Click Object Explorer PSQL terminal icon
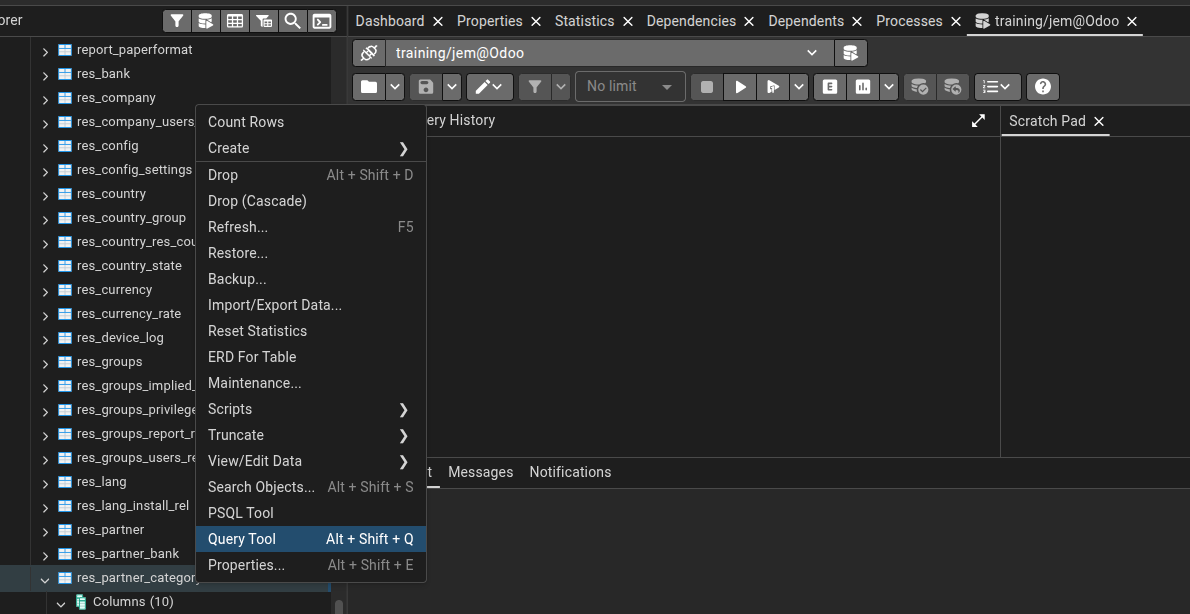The width and height of the screenshot is (1190, 614). click(323, 21)
